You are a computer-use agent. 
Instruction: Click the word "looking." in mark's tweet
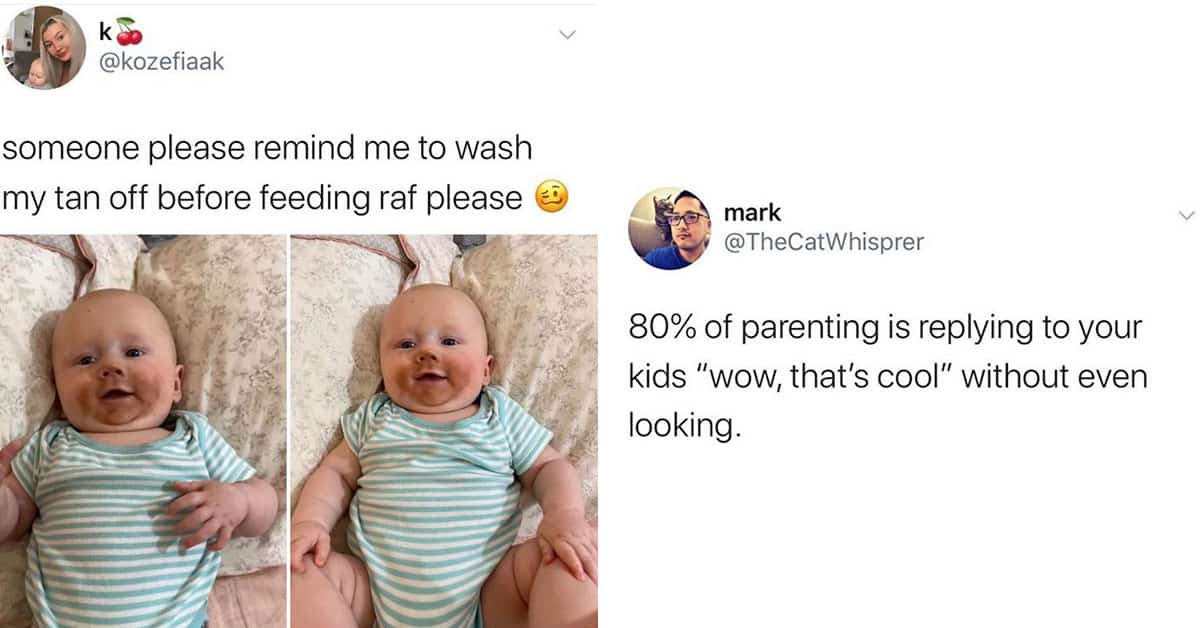[685, 426]
